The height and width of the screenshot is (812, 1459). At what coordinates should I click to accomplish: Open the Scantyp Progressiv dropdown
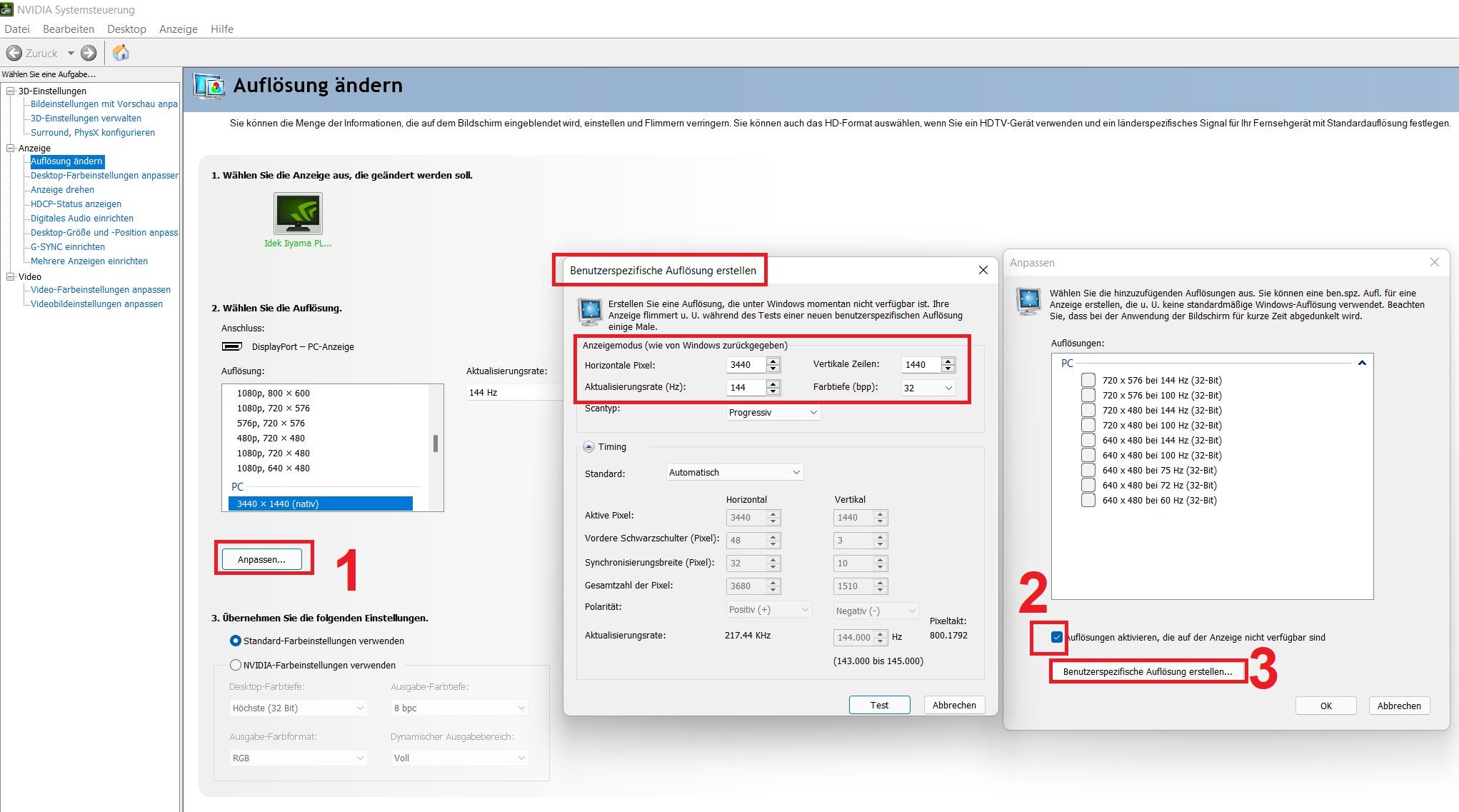point(773,412)
